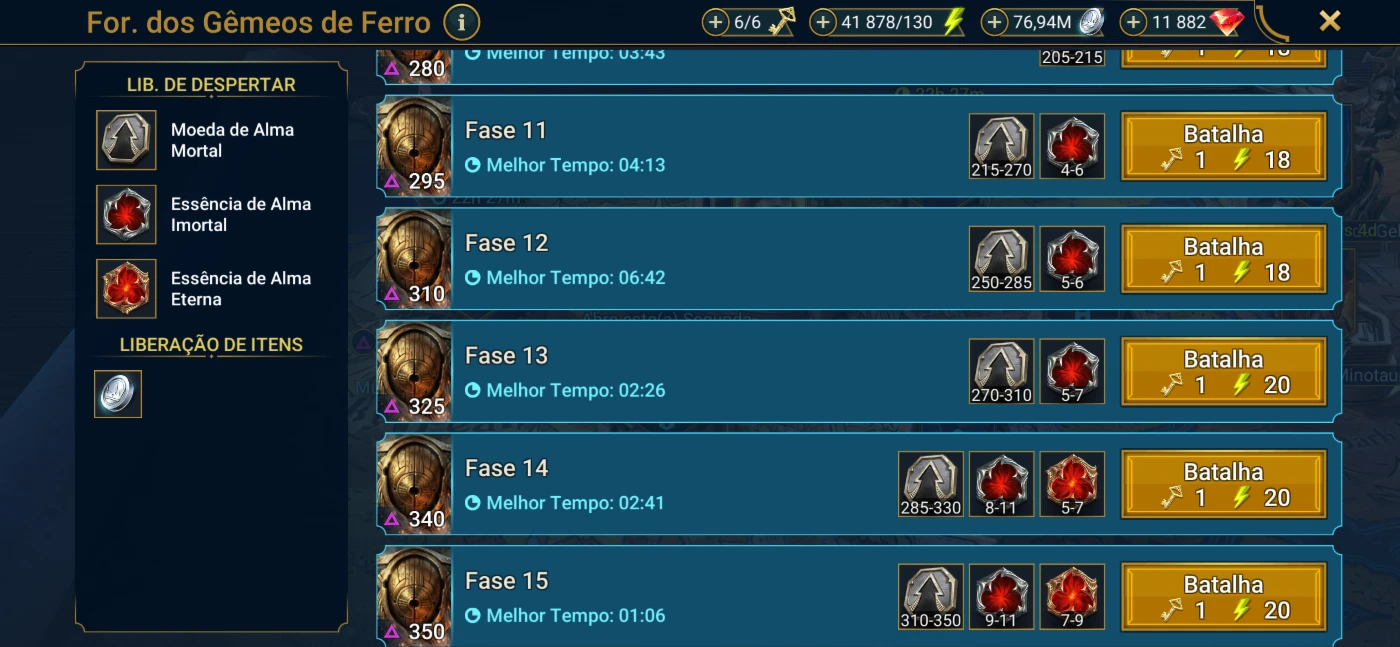Inspect Fase 14 eternal essence reward 5-7
The height and width of the screenshot is (647, 1400).
point(1072,484)
